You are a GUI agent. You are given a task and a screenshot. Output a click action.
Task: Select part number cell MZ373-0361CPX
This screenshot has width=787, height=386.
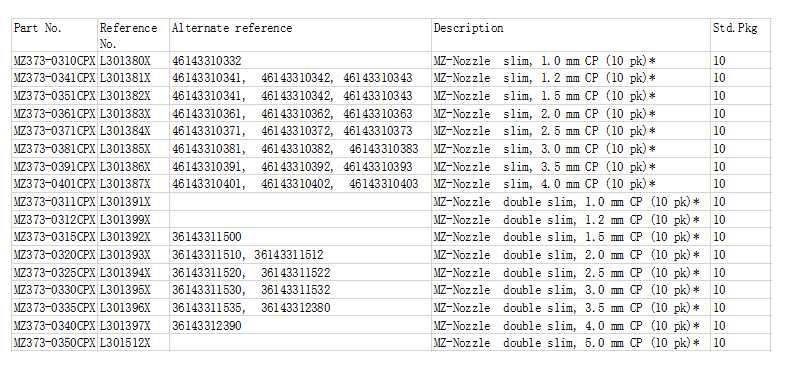[54, 114]
